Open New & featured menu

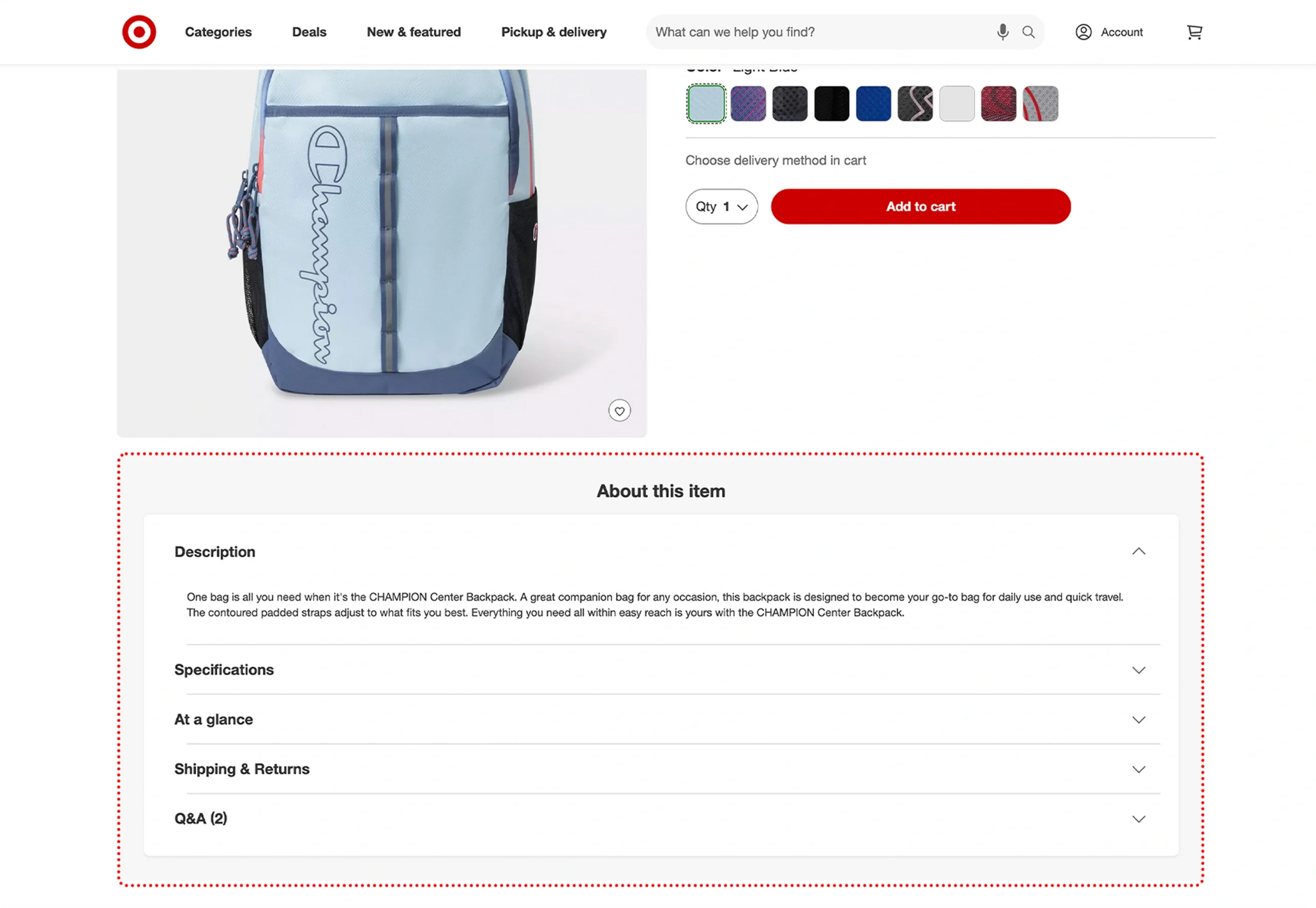[413, 32]
